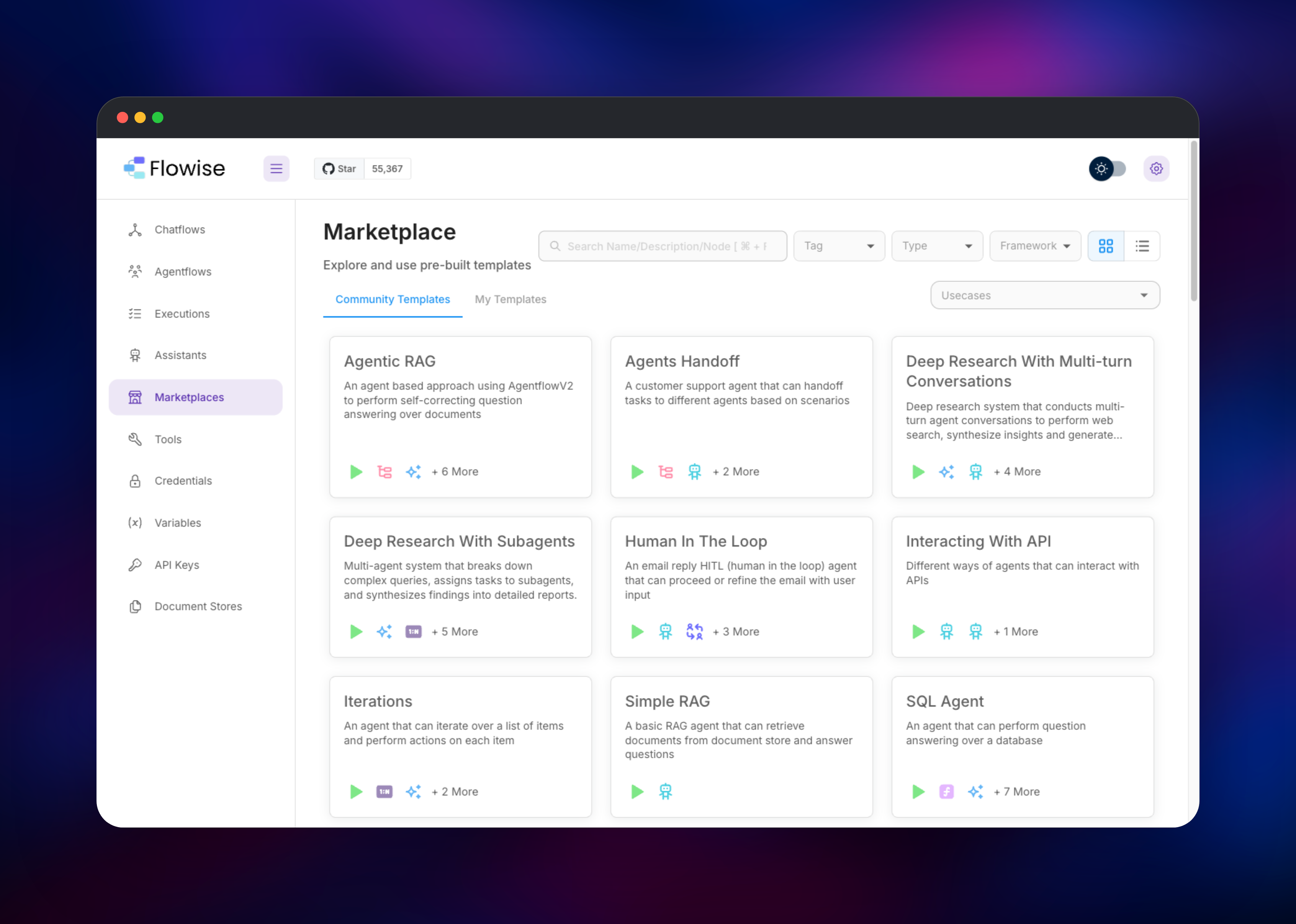The height and width of the screenshot is (924, 1296).
Task: Open Interacting With API template
Action: coord(1022,587)
